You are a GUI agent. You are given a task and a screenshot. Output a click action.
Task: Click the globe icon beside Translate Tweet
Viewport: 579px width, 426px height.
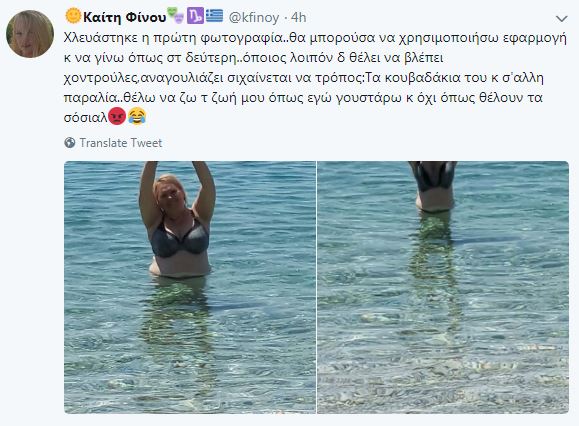(69, 142)
